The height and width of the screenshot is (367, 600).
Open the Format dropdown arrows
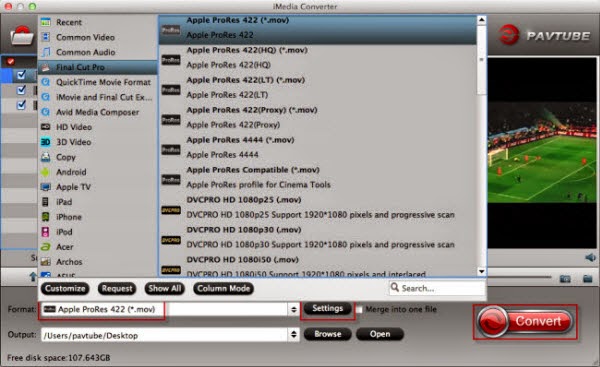click(x=293, y=309)
